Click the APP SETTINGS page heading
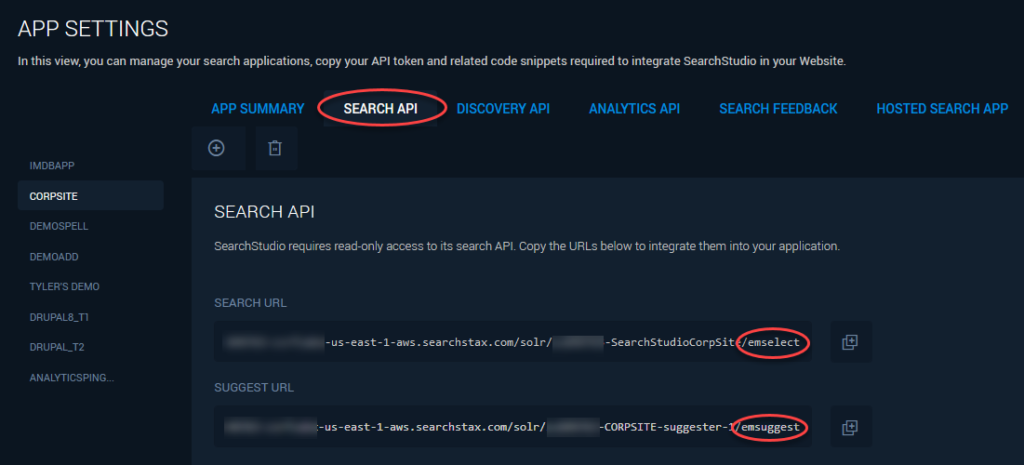The width and height of the screenshot is (1024, 465). click(93, 29)
